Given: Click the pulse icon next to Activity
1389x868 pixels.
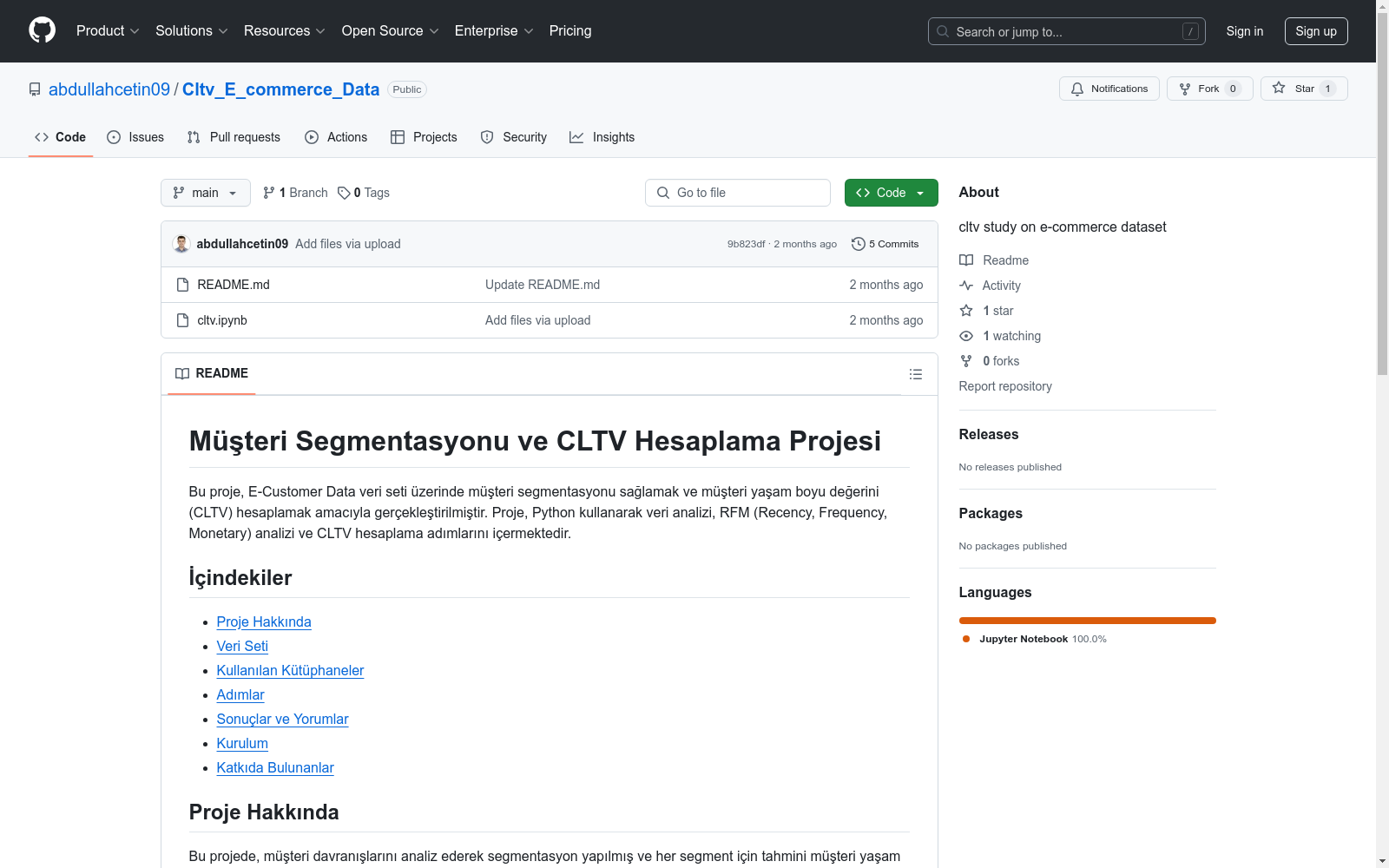Looking at the screenshot, I should click(966, 286).
